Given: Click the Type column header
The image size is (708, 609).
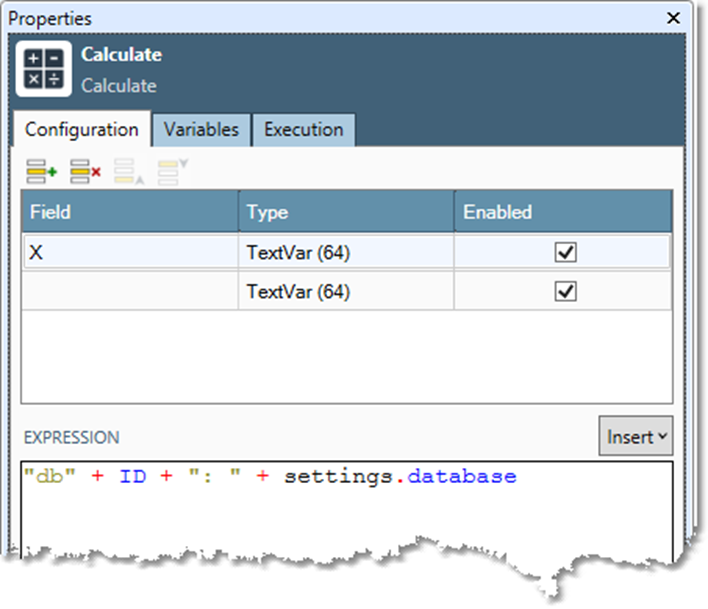Looking at the screenshot, I should click(x=345, y=212).
